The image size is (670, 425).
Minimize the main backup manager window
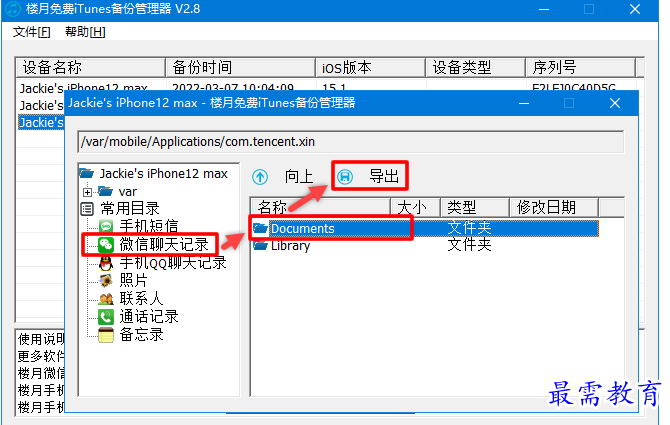point(544,9)
